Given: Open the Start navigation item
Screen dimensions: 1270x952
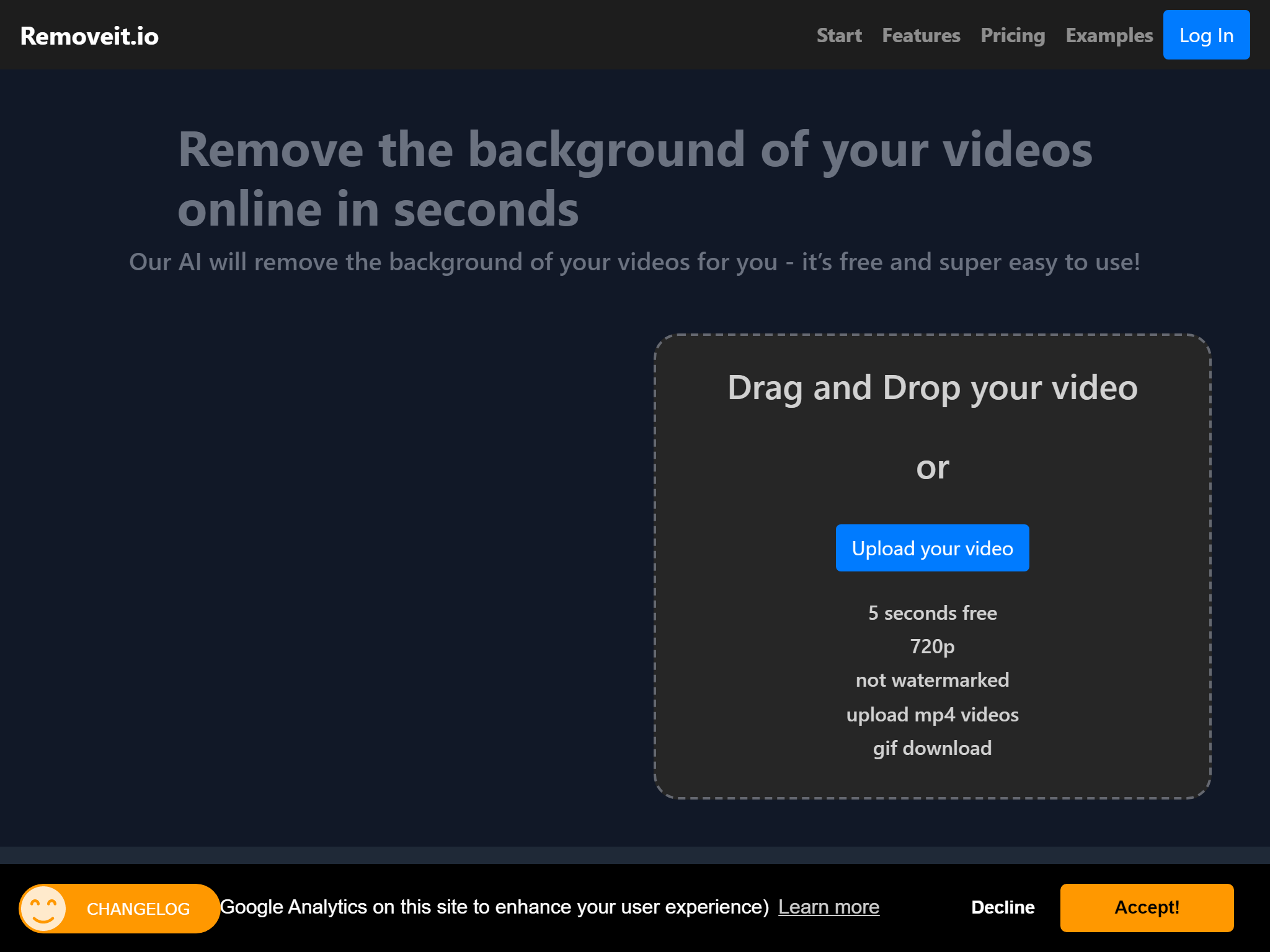Looking at the screenshot, I should tap(838, 35).
